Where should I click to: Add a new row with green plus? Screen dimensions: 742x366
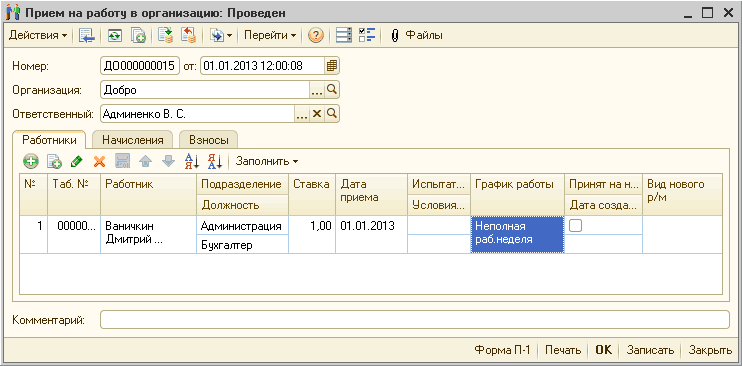31,161
